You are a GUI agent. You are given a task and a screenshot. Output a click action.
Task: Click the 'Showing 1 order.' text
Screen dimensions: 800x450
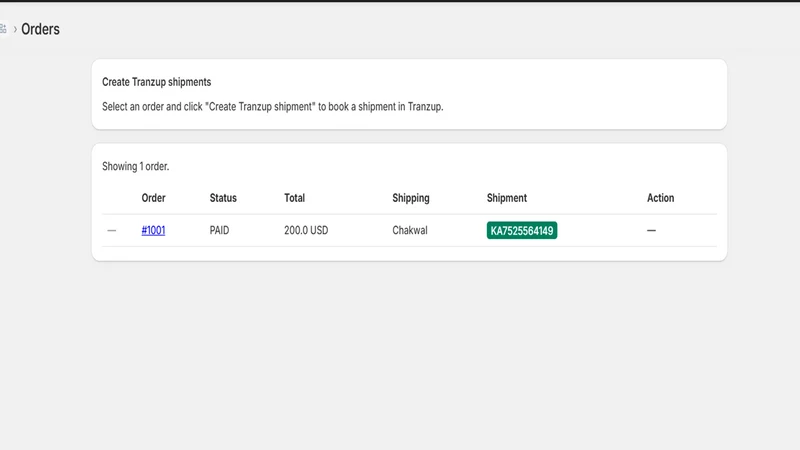(x=136, y=166)
